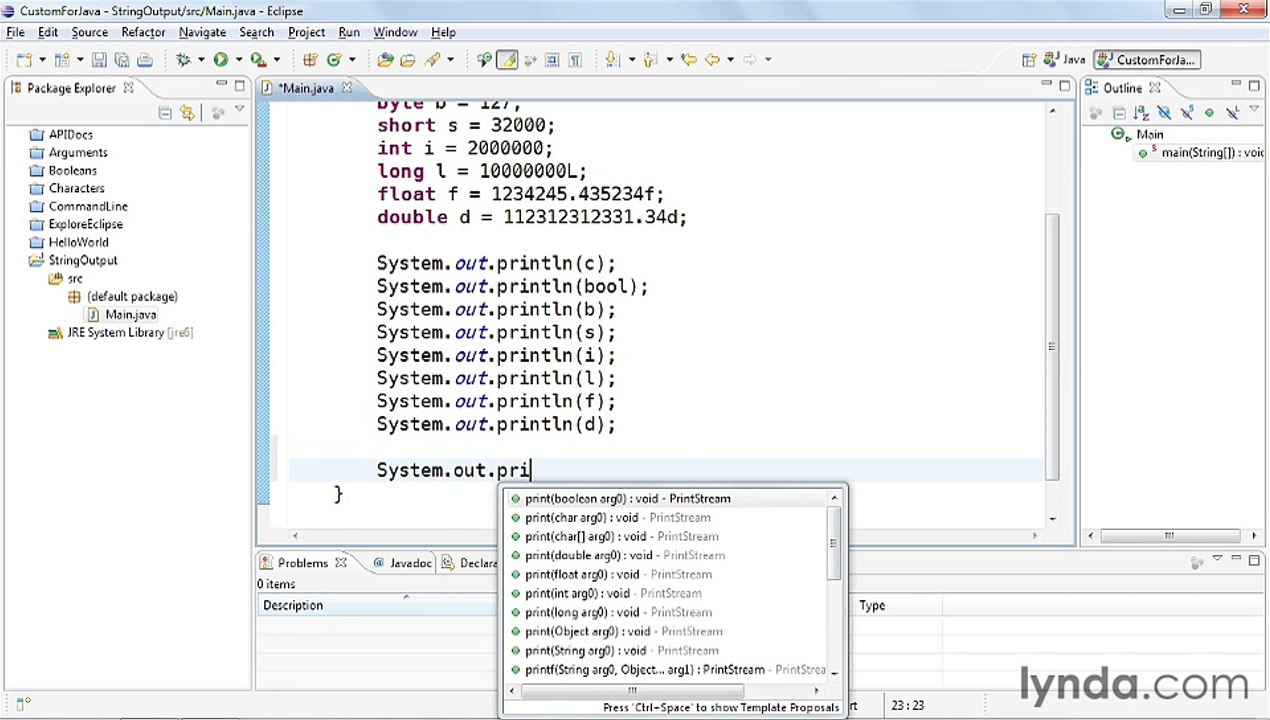Switch to the Javadoc tab
Image resolution: width=1270 pixels, height=720 pixels.
402,563
